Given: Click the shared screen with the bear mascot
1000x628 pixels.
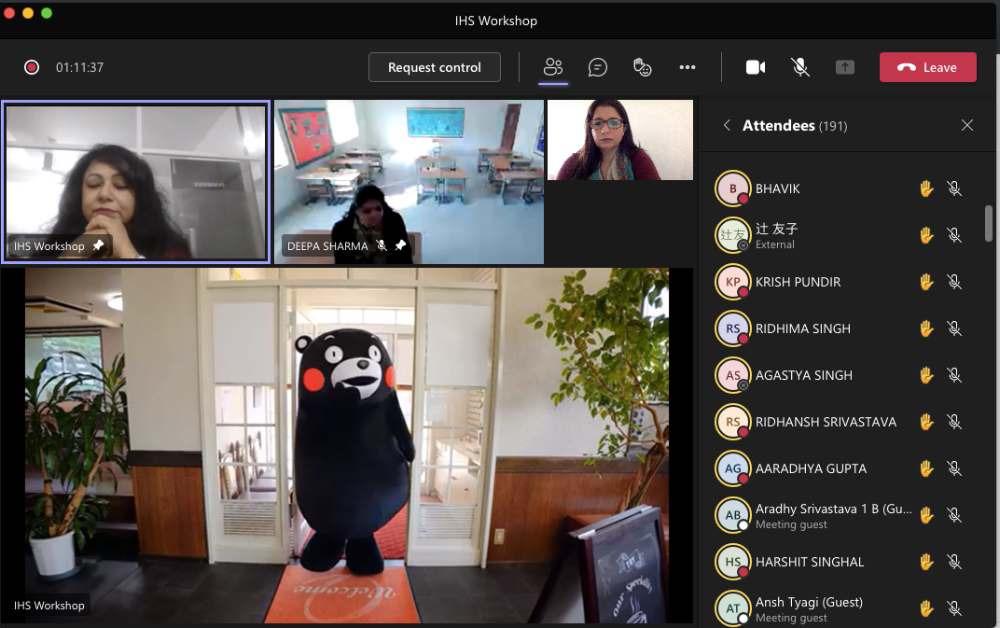Looking at the screenshot, I should point(346,445).
